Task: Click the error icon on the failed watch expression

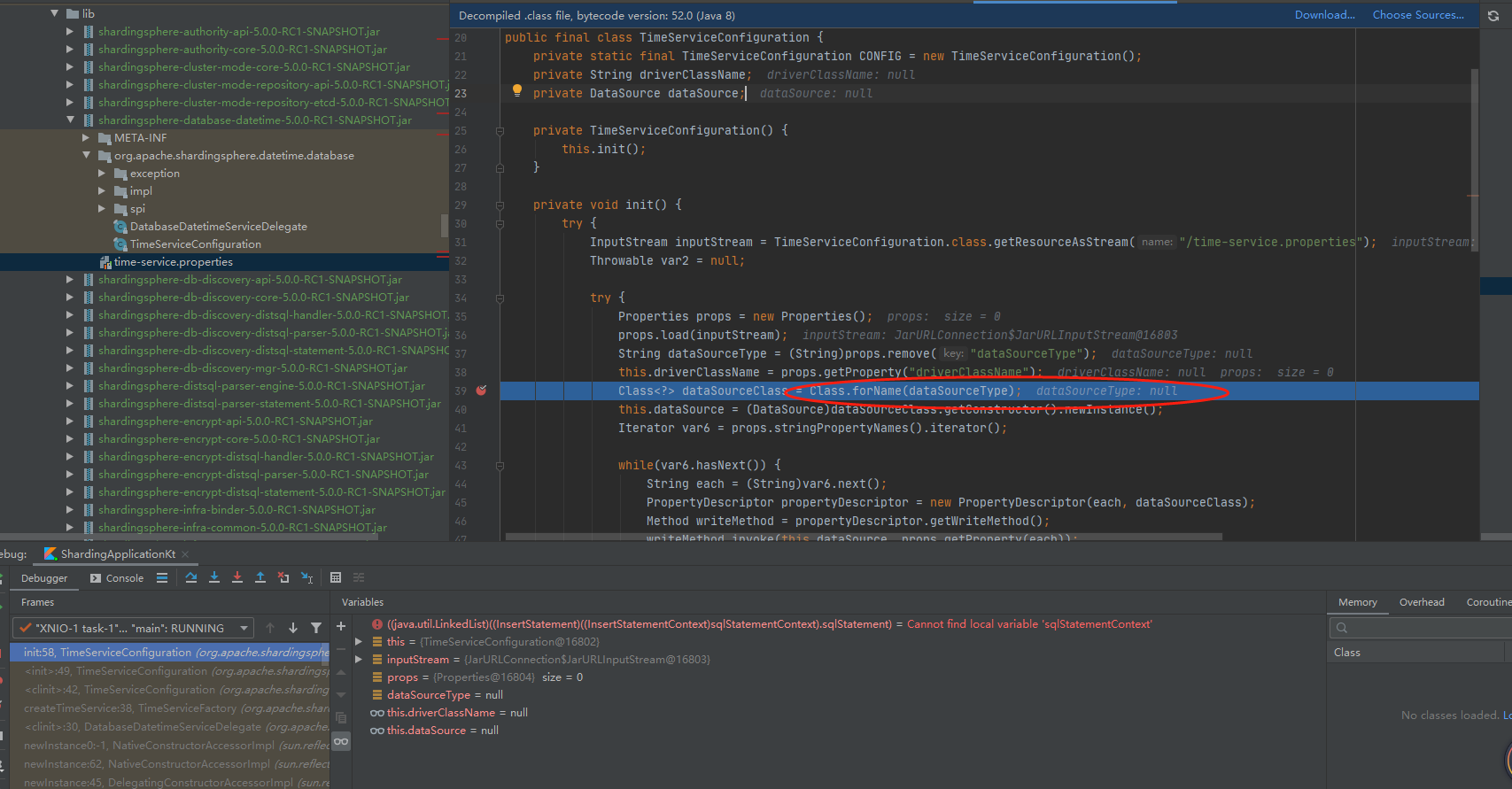Action: coord(377,624)
